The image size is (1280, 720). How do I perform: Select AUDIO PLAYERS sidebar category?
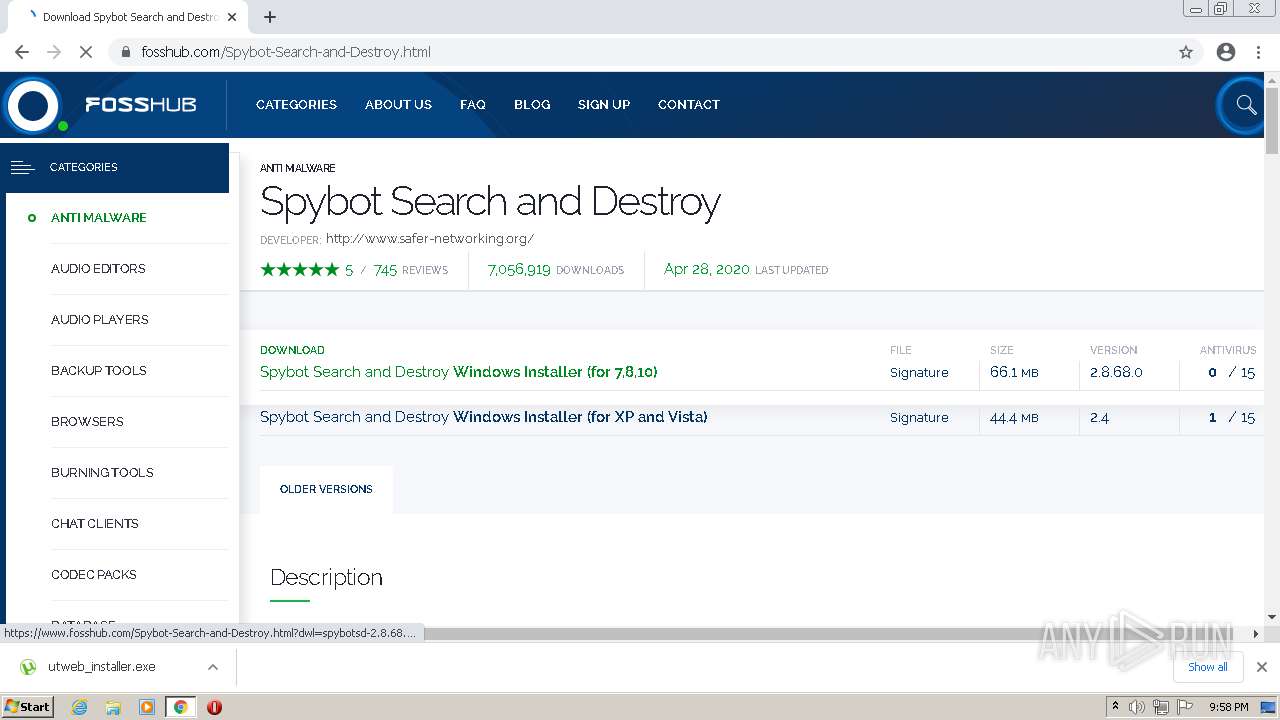100,319
